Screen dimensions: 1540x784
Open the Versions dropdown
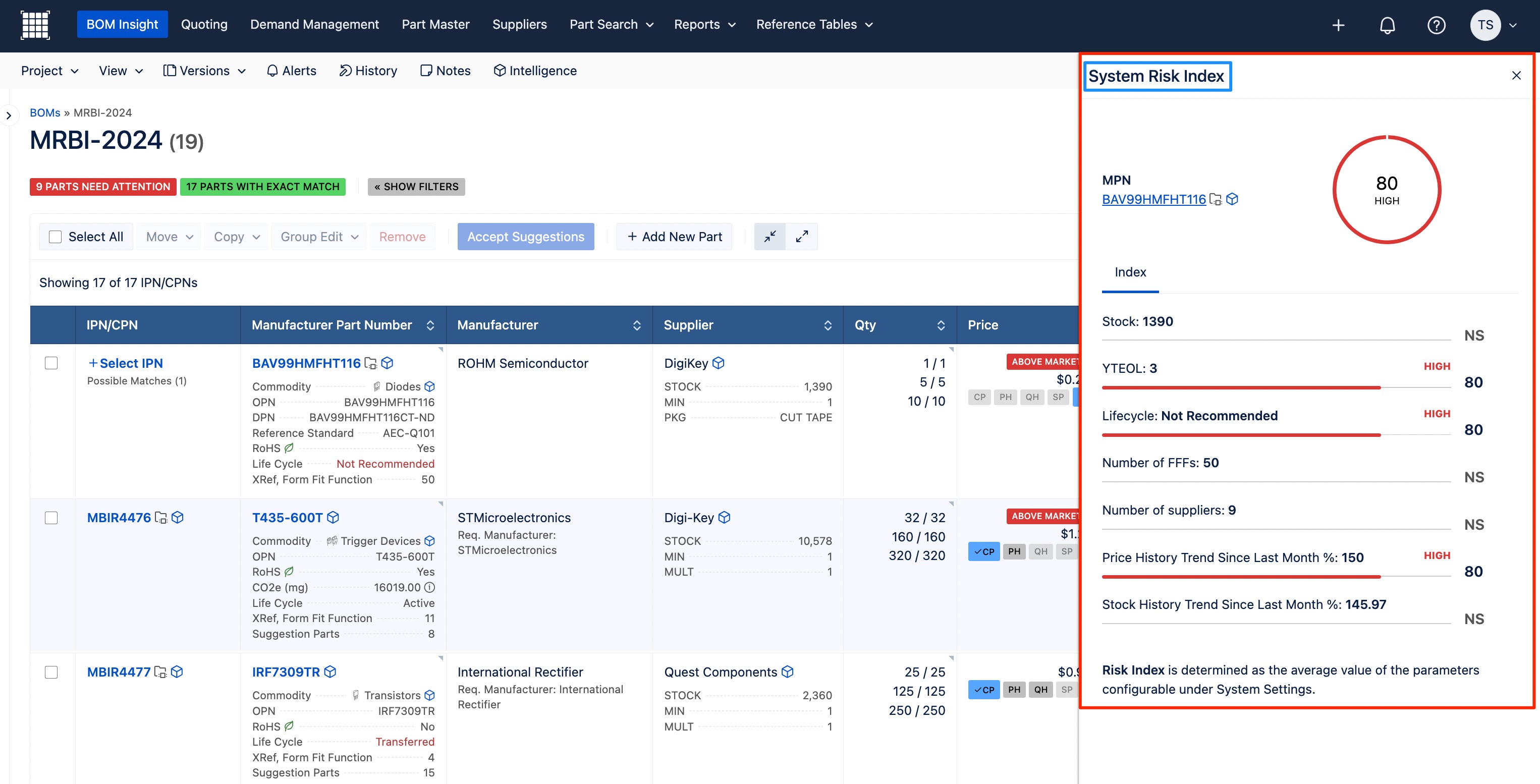coord(204,71)
